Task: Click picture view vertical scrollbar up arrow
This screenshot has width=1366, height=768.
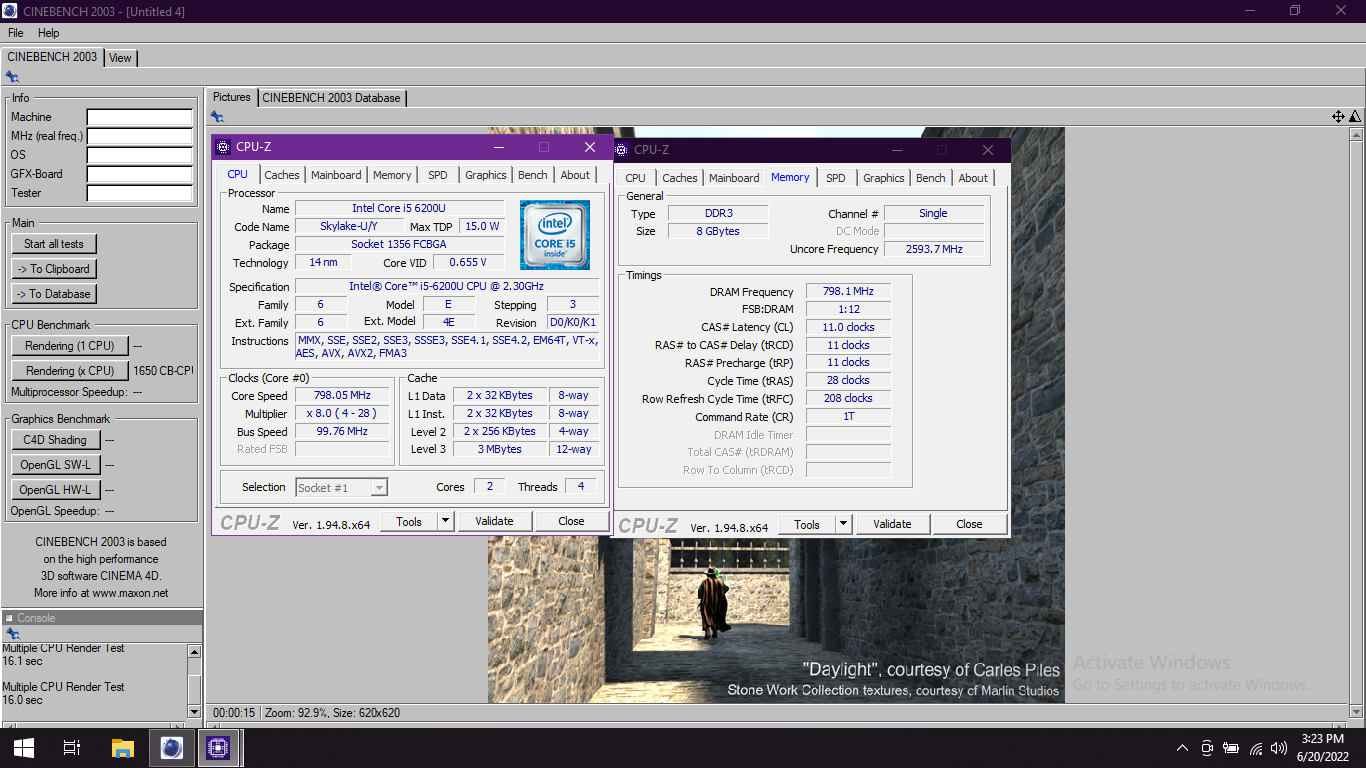Action: [1355, 135]
